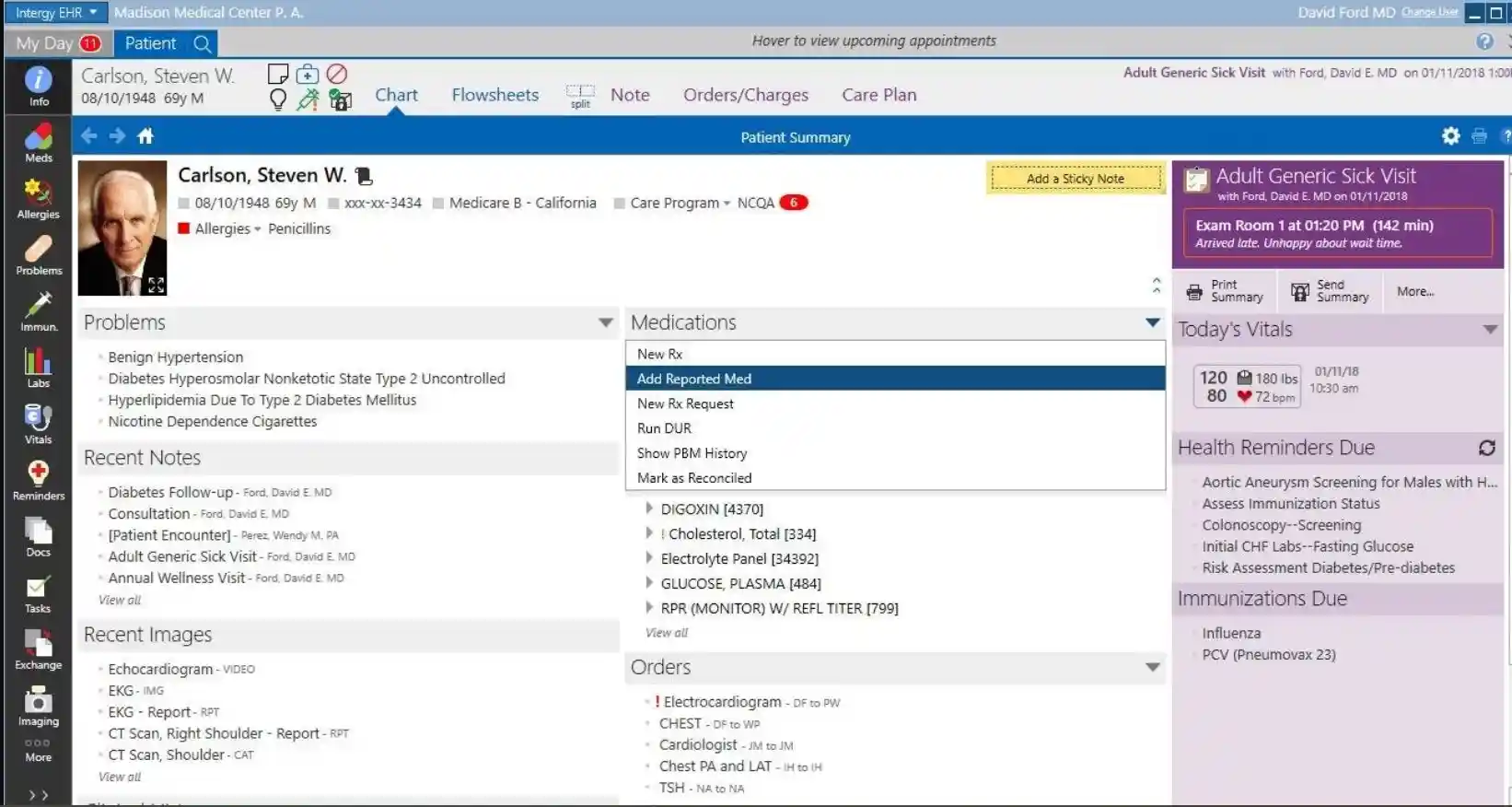Viewport: 1512px width, 807px height.
Task: Open the Care Program dropdown
Action: coord(680,203)
